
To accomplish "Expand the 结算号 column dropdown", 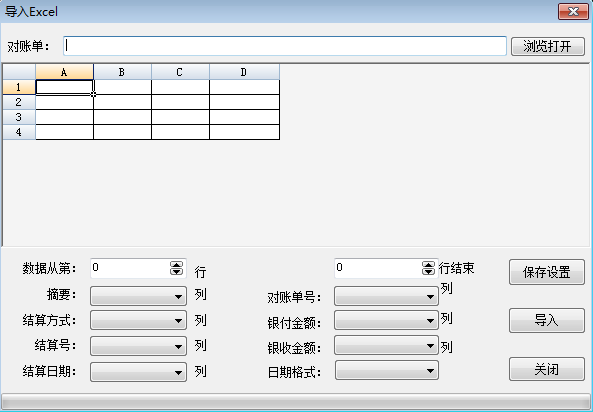I will [138, 346].
